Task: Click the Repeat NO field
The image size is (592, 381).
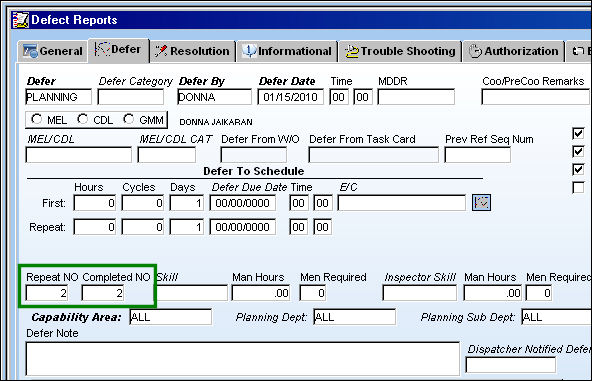Action: point(47,293)
